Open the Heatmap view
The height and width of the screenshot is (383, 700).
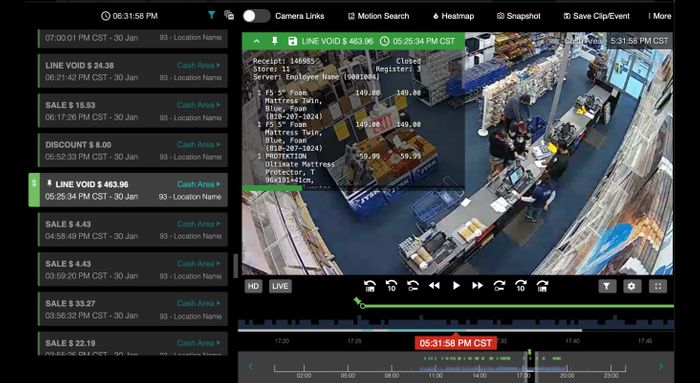point(453,16)
